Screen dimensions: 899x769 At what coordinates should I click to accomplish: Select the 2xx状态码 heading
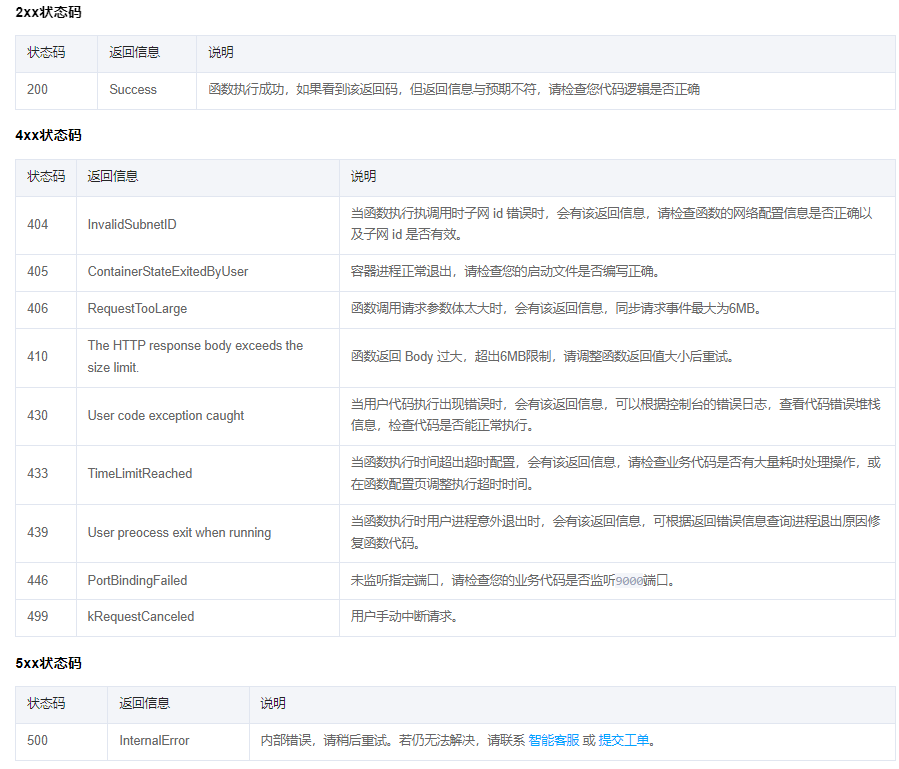coord(48,12)
